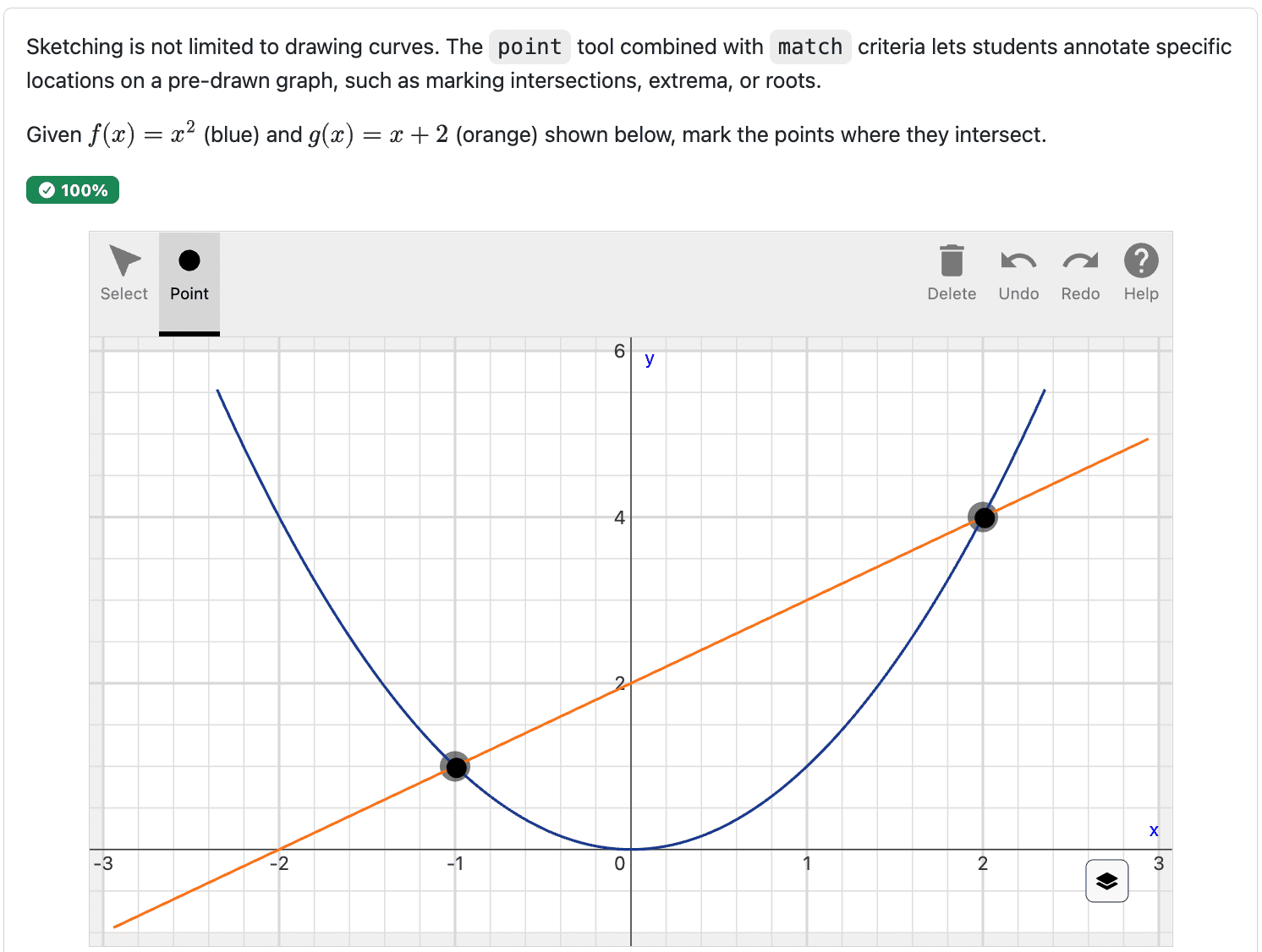Click the x-axis tick label 3
The height and width of the screenshot is (952, 1262).
coord(1159,863)
